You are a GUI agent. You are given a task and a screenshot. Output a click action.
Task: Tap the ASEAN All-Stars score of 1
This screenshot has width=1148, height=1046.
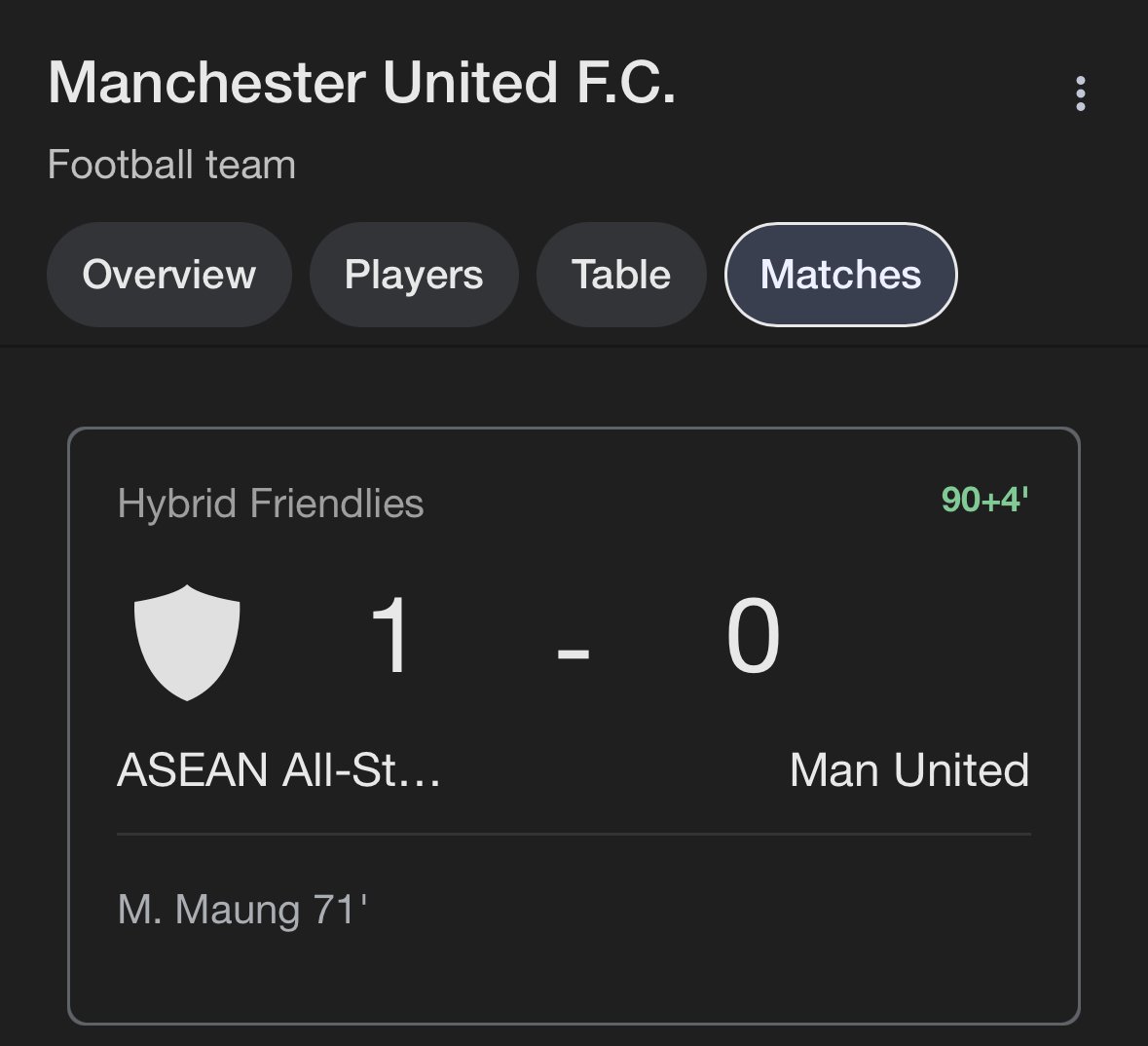point(389,634)
